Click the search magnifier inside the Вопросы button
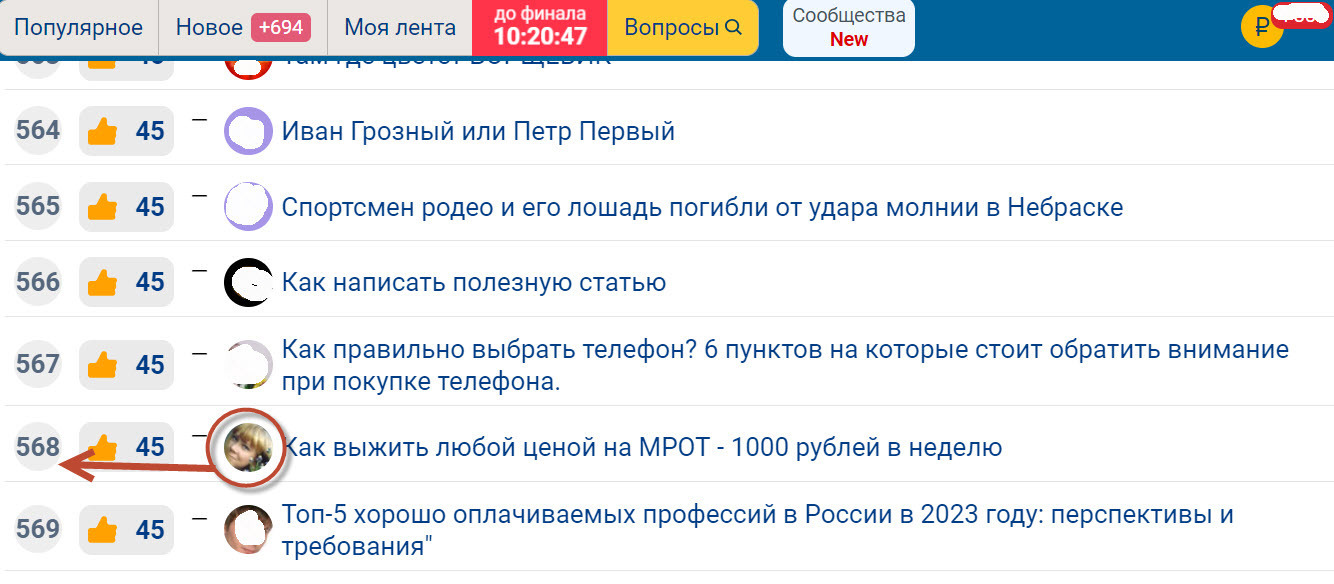 [x=731, y=27]
